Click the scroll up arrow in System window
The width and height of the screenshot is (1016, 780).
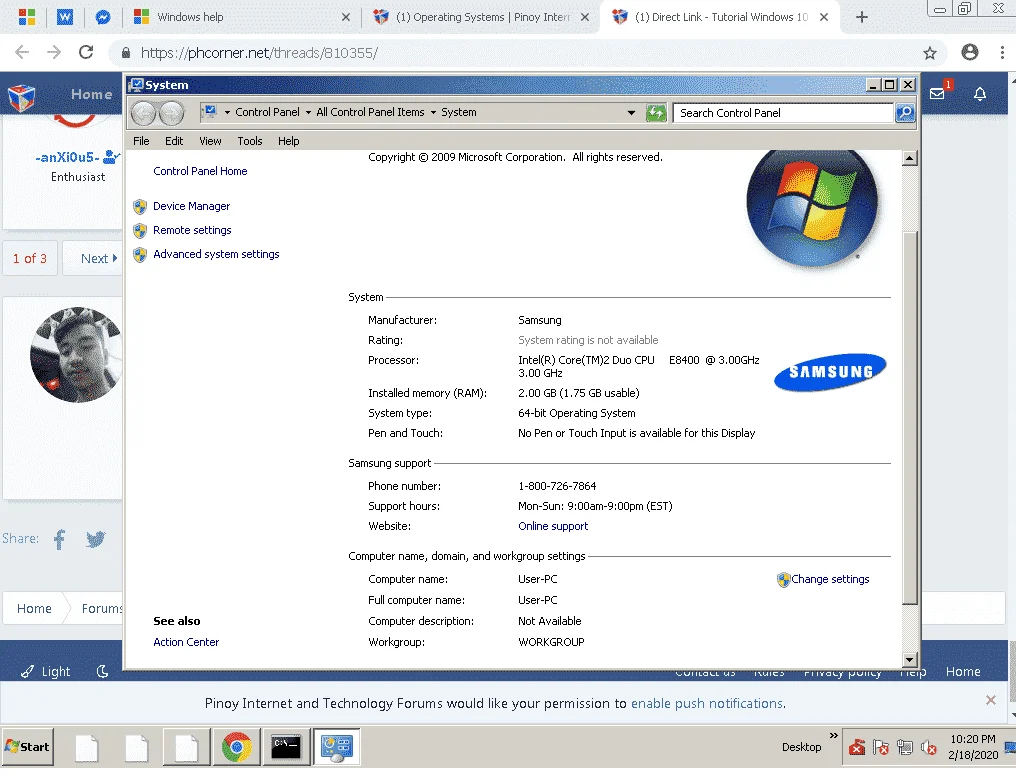click(x=910, y=158)
